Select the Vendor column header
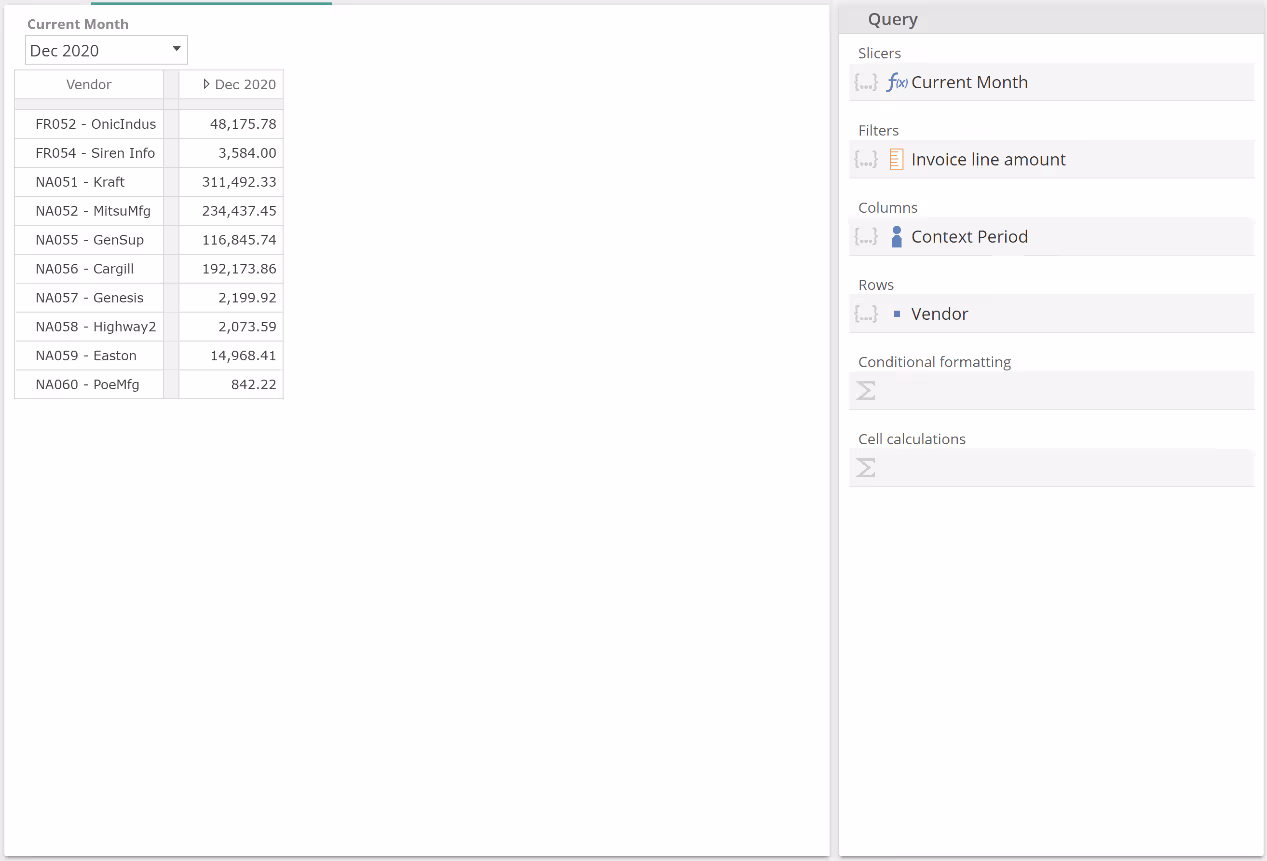This screenshot has height=861, width=1267. tap(89, 85)
